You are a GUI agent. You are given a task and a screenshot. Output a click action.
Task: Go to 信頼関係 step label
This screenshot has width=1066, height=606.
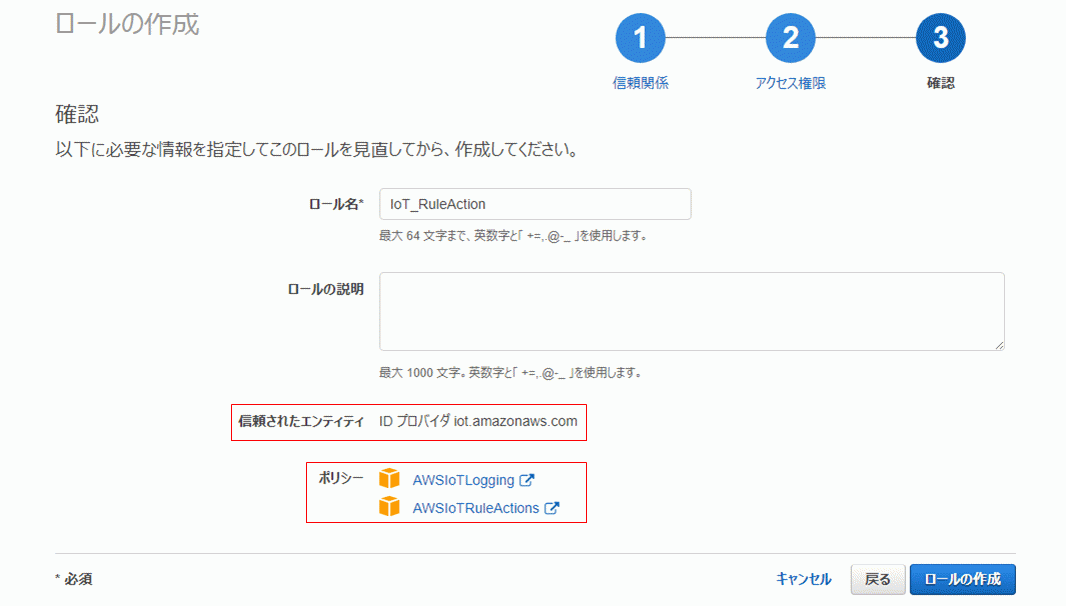(x=640, y=83)
